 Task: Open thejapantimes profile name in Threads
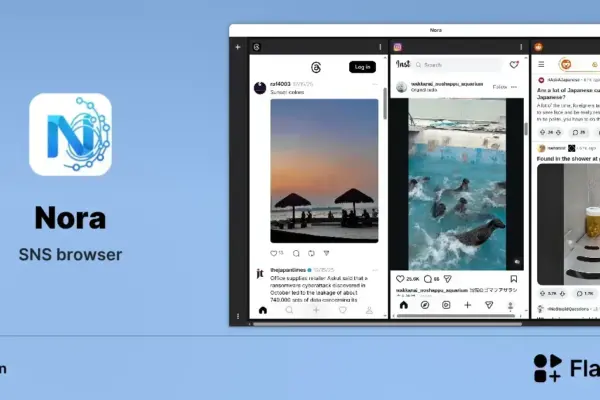[x=288, y=270]
